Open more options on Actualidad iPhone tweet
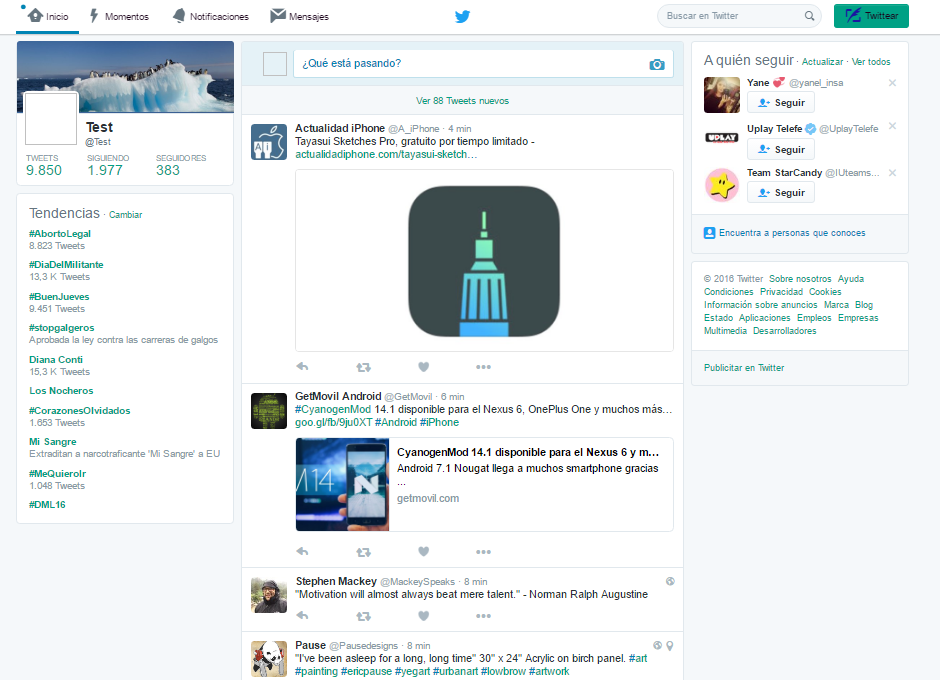 (483, 367)
